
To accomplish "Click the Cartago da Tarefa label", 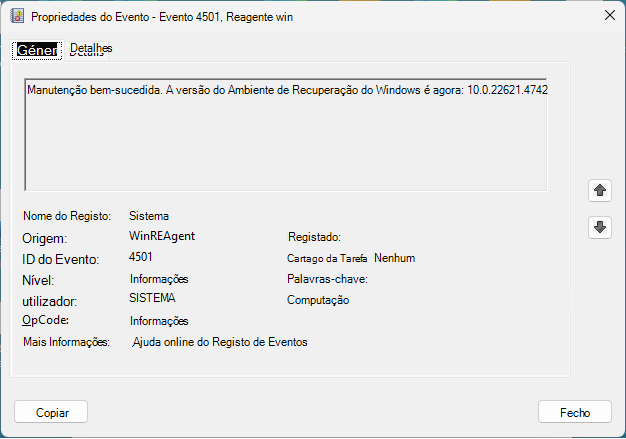I will click(x=327, y=259).
